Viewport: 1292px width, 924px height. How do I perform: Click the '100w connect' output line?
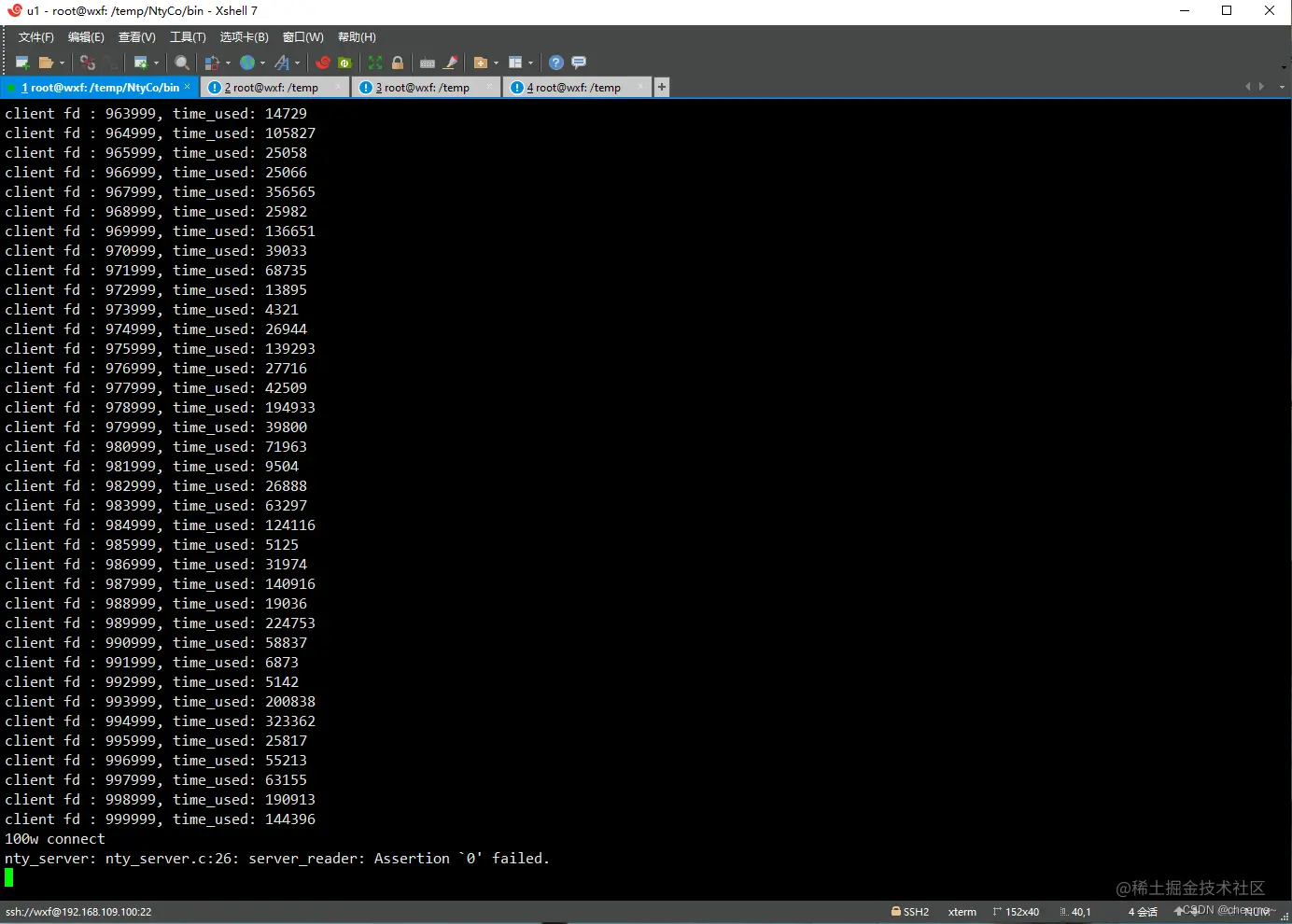tap(55, 839)
